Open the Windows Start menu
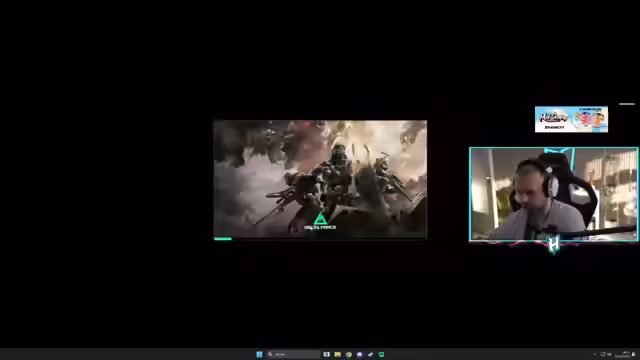 point(259,354)
